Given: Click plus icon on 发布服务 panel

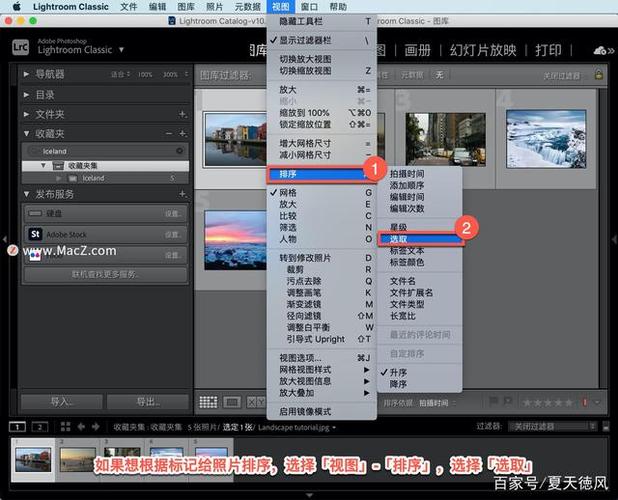Looking at the screenshot, I should coord(182,194).
